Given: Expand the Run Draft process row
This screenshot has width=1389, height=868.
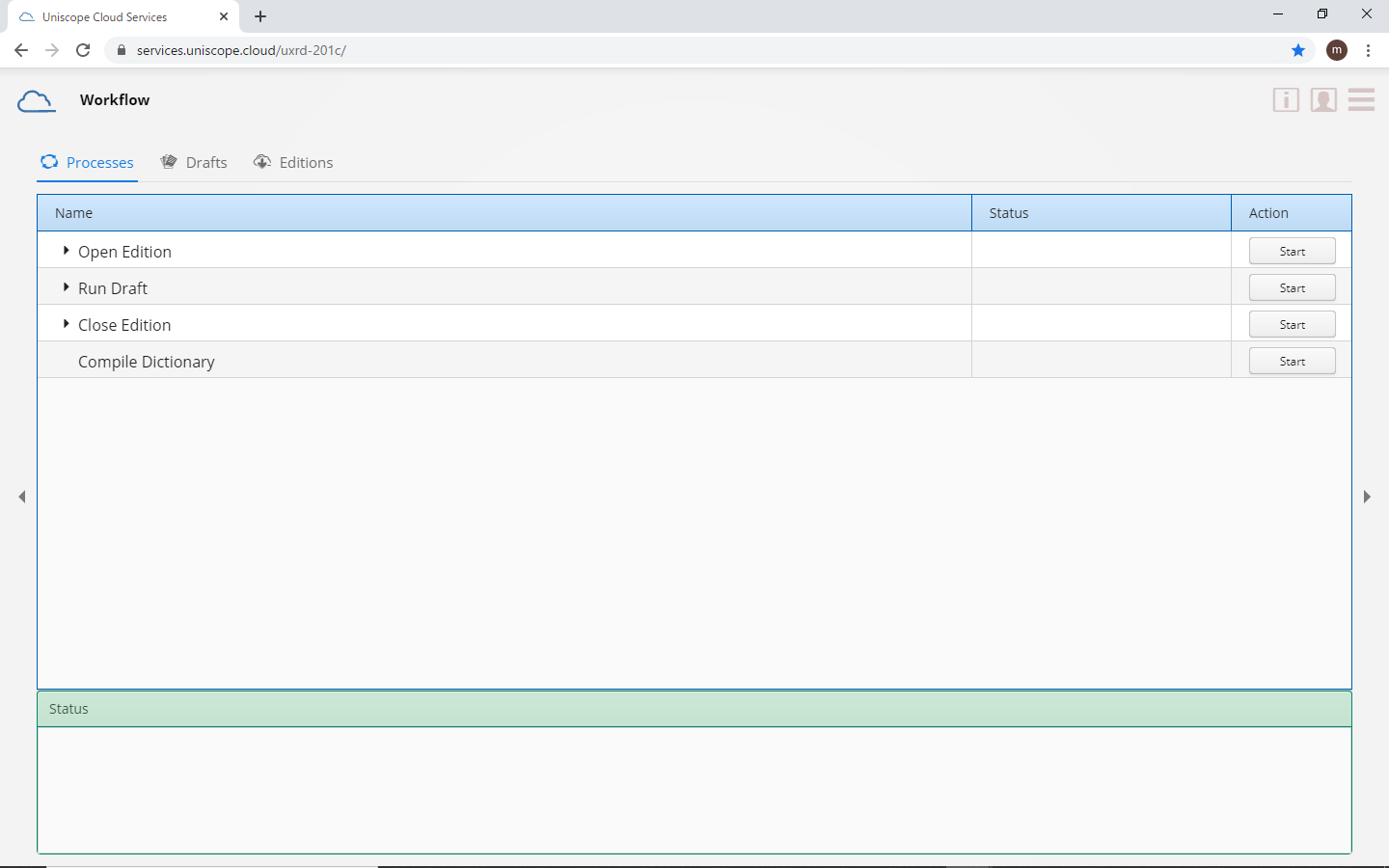Looking at the screenshot, I should click(x=66, y=287).
